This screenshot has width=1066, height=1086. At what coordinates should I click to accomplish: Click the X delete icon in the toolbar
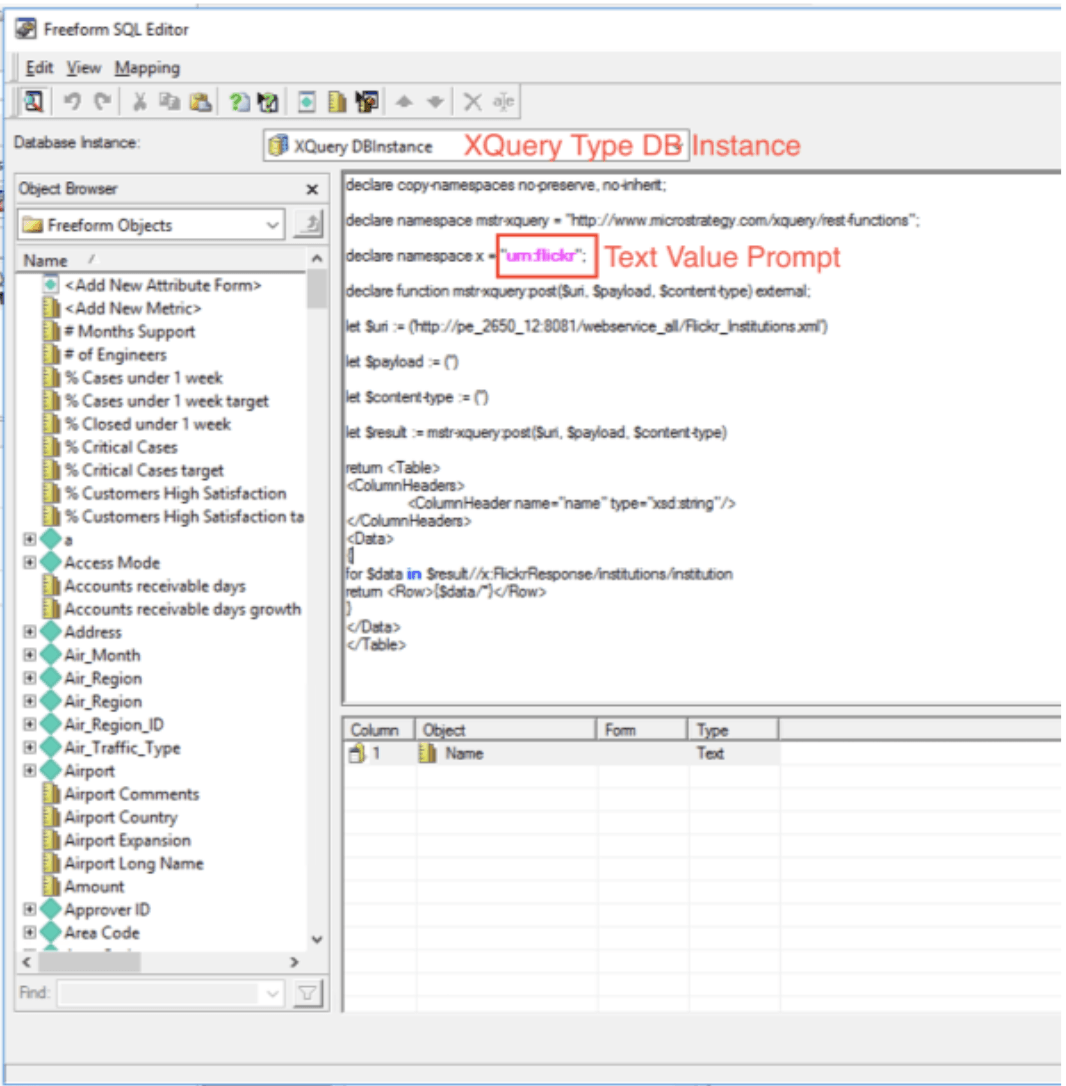pyautogui.click(x=473, y=101)
